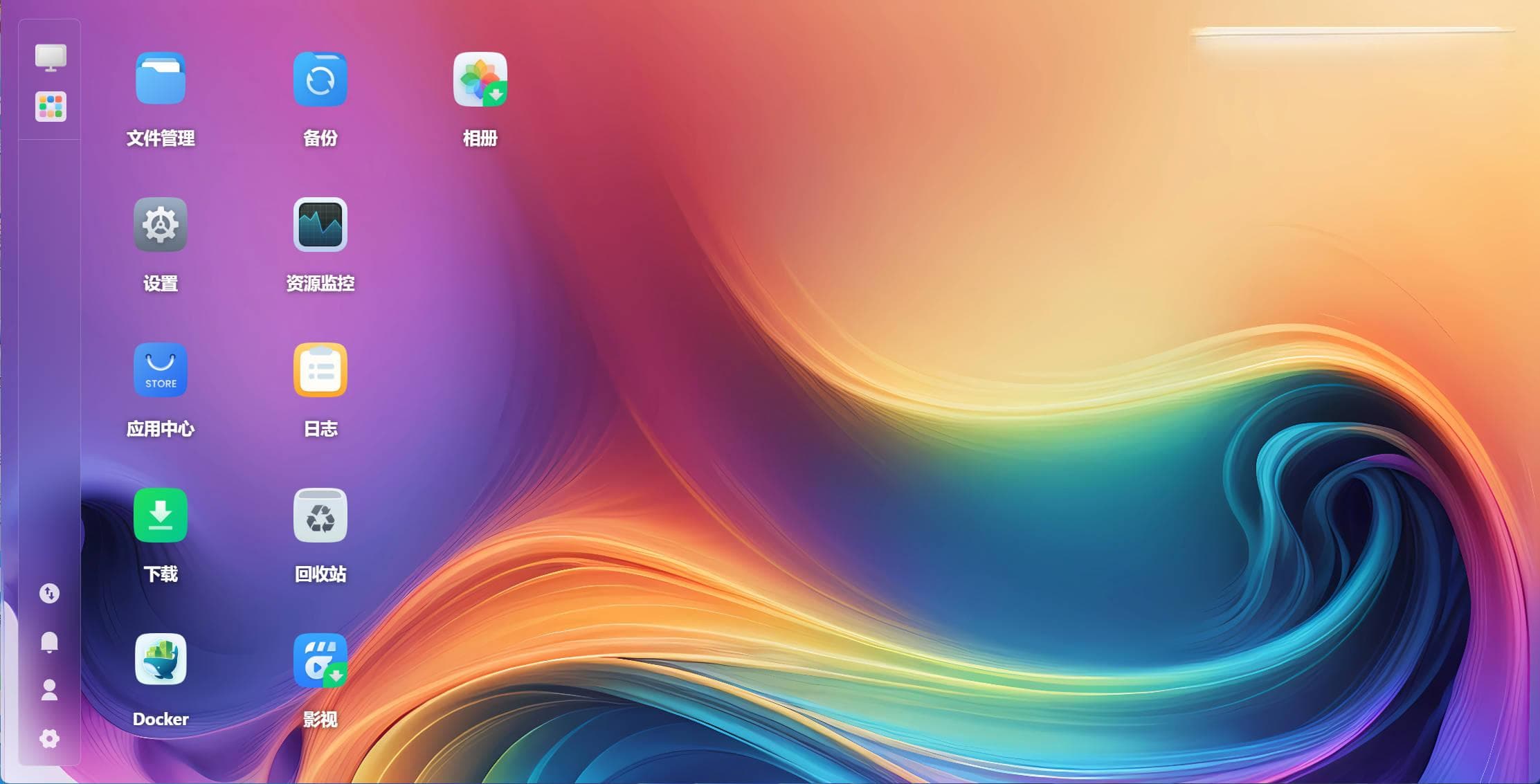Open the sidebar app grid launcher

click(x=51, y=107)
